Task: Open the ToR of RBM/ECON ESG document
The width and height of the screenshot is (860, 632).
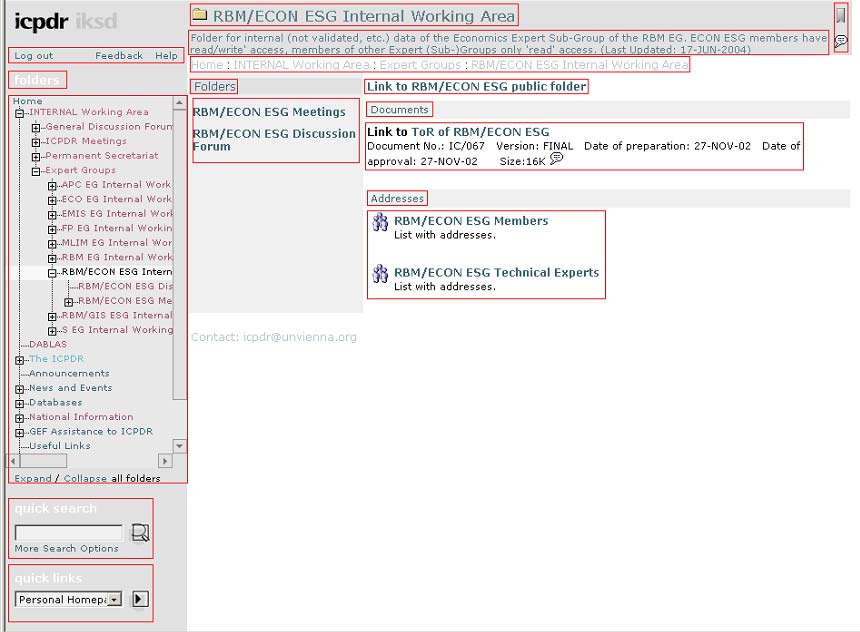Action: [x=480, y=132]
